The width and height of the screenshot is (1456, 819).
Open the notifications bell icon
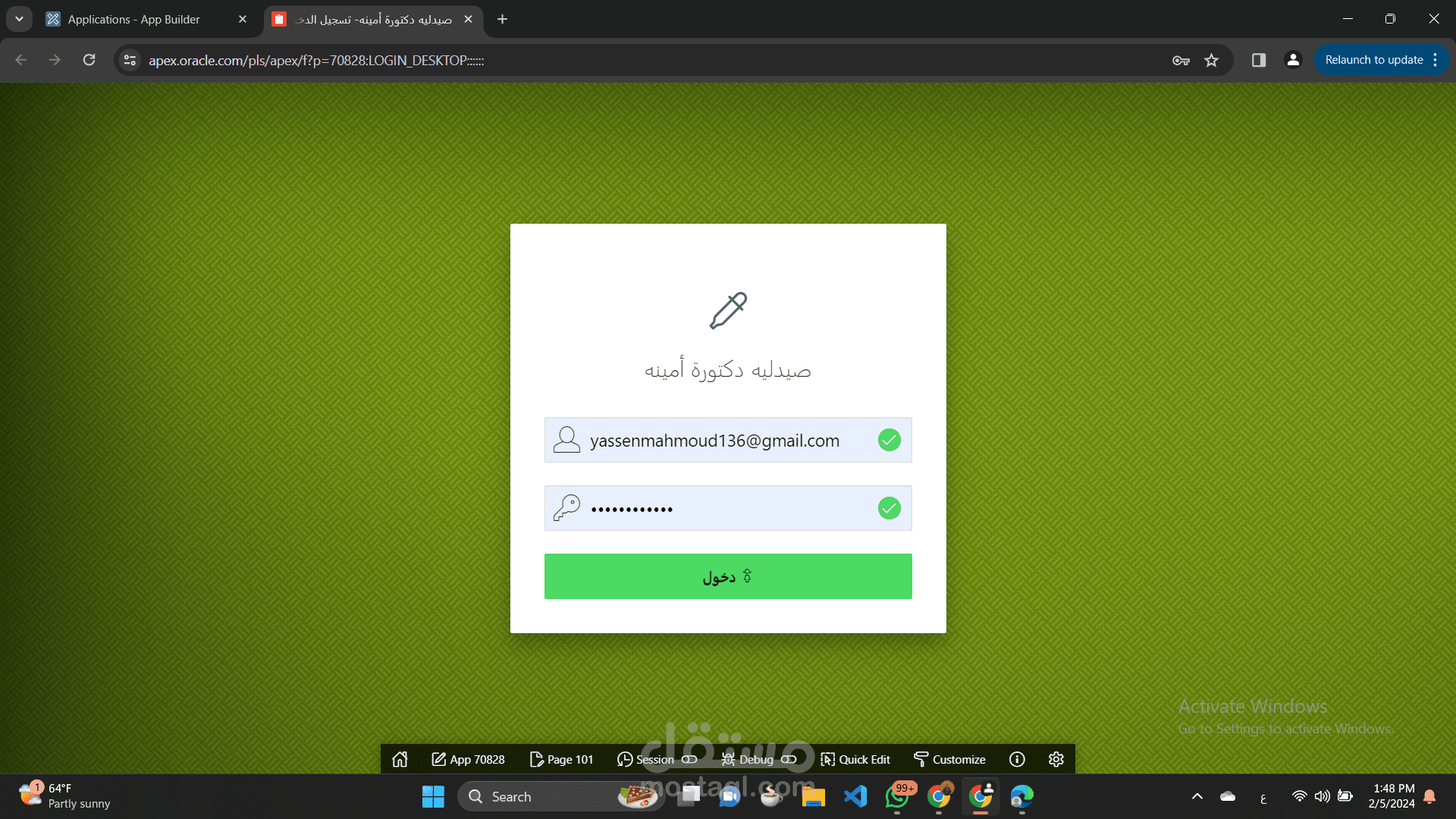click(x=1429, y=796)
